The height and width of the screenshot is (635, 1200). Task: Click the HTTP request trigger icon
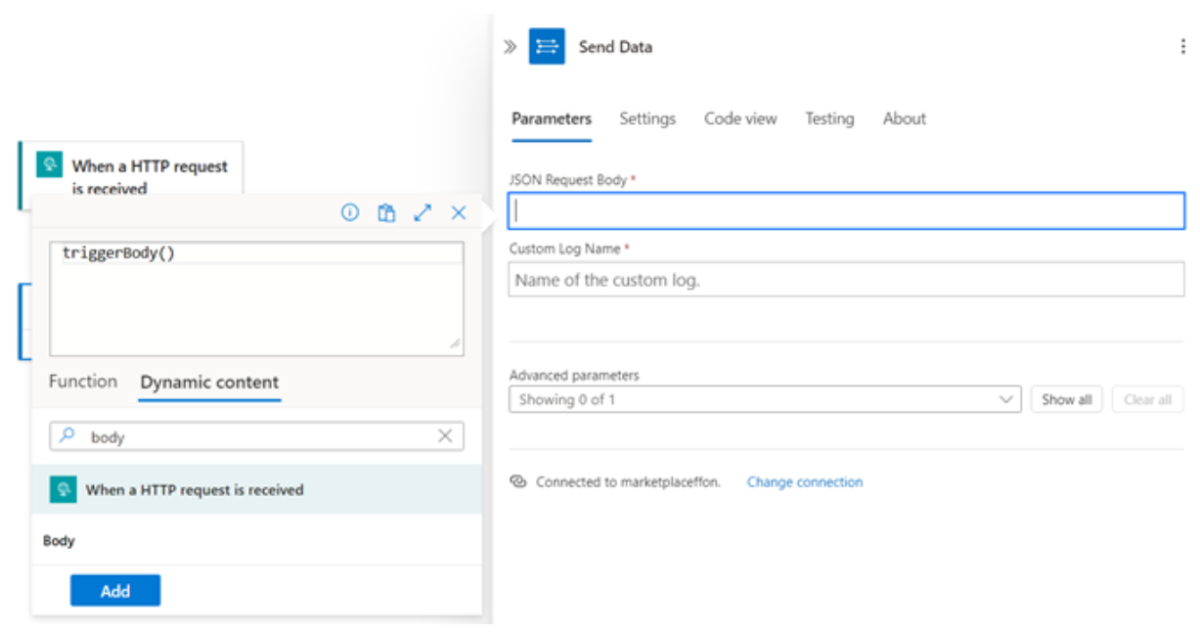click(x=49, y=166)
